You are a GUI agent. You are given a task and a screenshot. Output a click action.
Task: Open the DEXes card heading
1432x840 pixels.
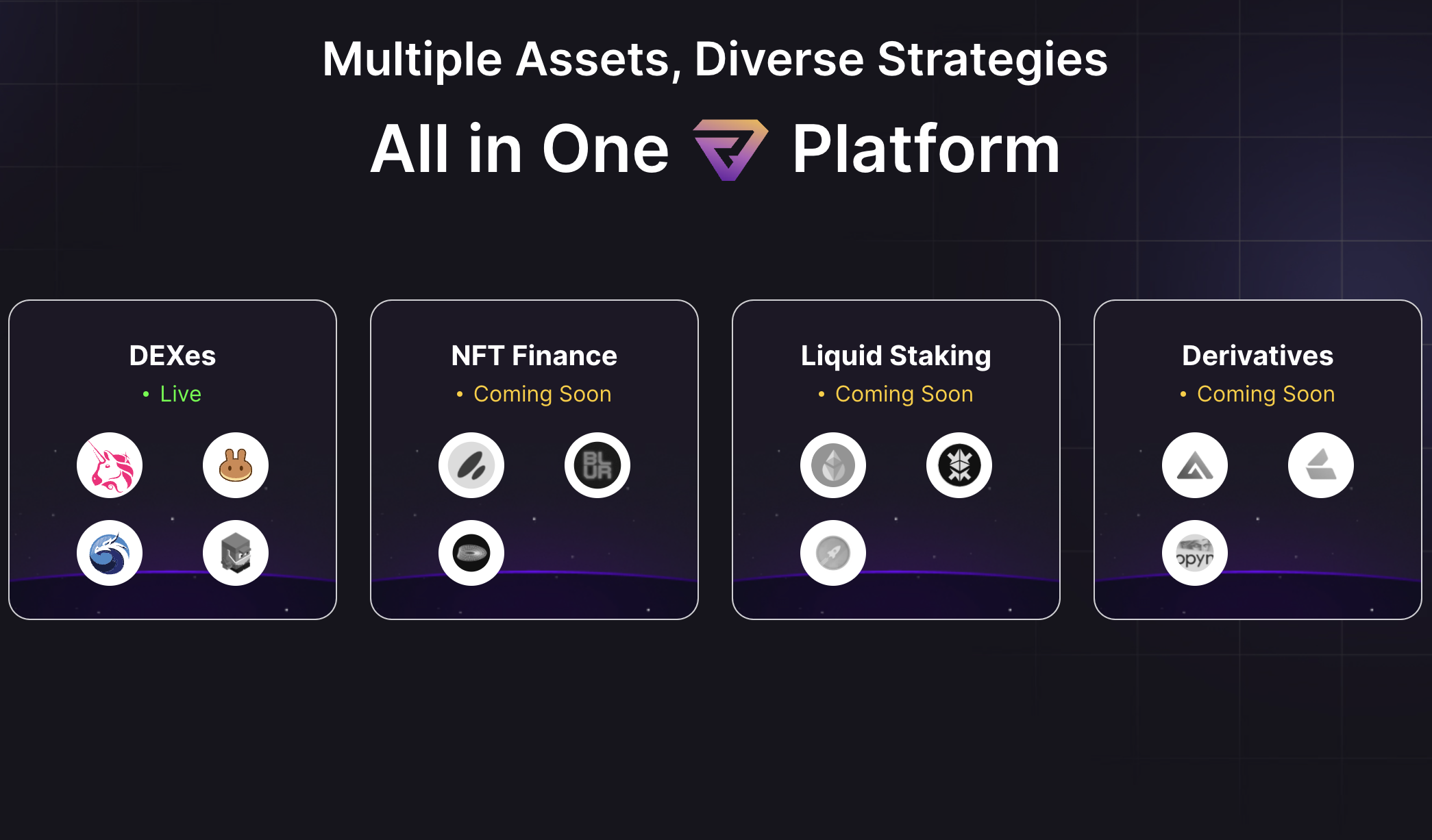pyautogui.click(x=173, y=356)
